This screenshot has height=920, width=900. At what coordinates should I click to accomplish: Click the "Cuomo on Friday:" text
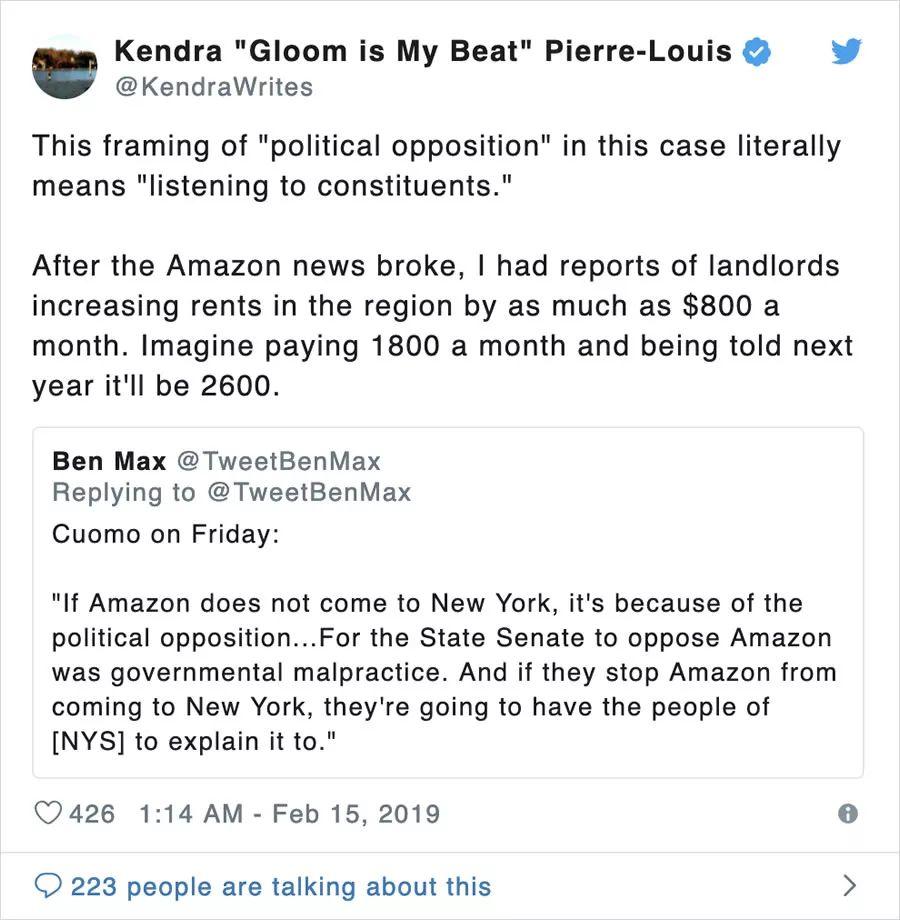pos(165,534)
